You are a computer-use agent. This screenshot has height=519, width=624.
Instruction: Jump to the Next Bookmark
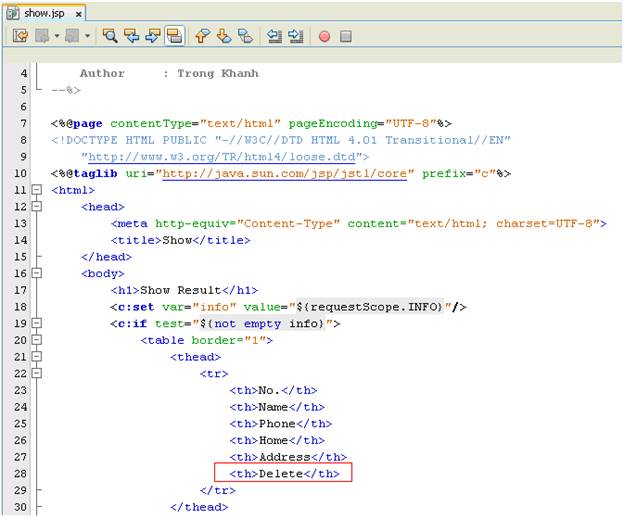pos(224,36)
